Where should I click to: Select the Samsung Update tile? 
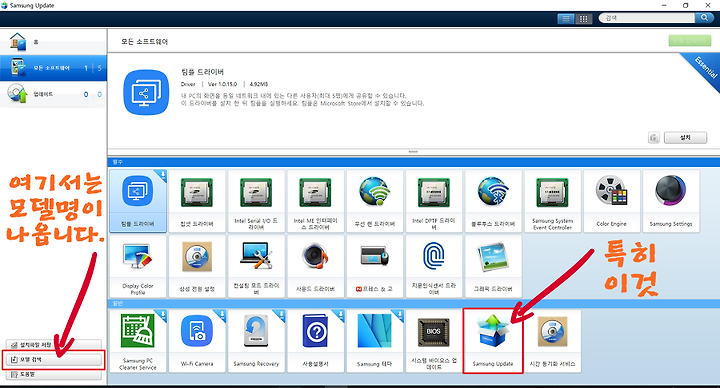pos(493,341)
